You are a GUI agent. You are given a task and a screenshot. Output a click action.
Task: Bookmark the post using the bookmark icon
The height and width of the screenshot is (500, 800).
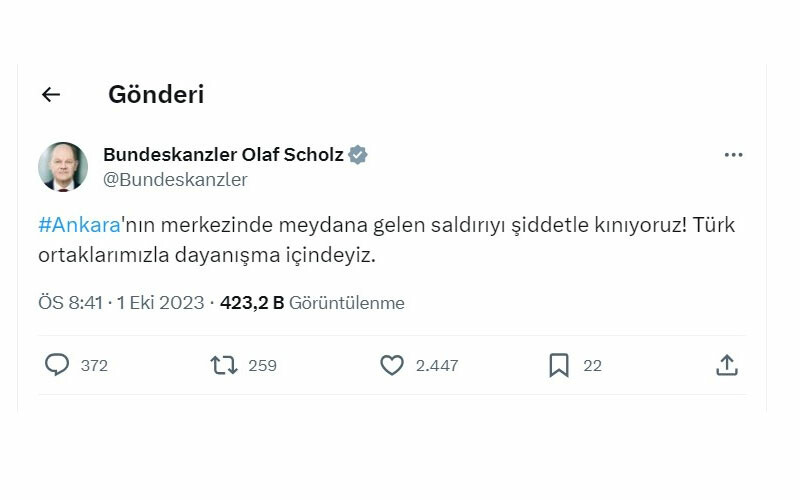pos(559,365)
